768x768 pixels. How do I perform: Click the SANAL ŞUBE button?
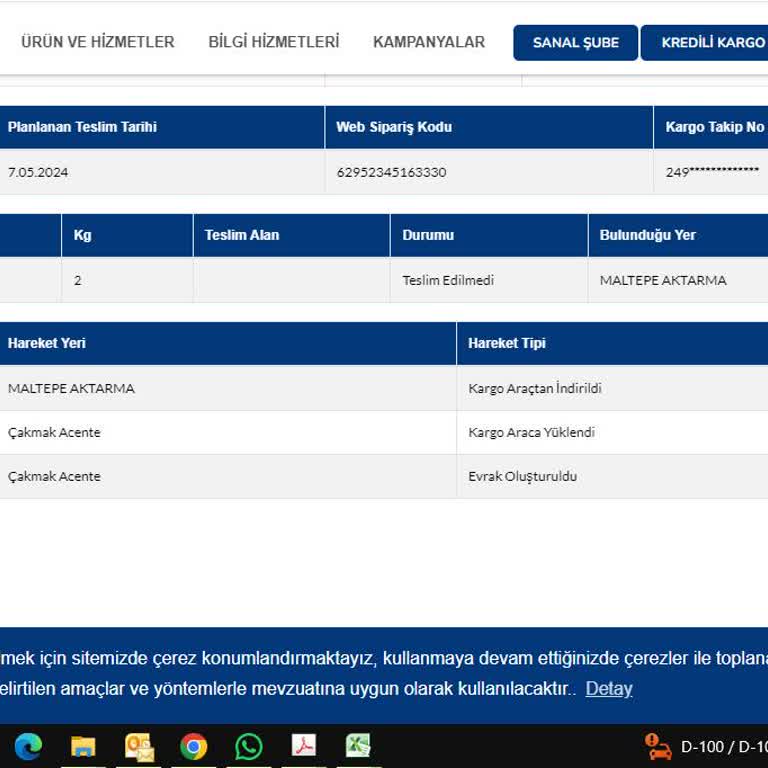576,43
